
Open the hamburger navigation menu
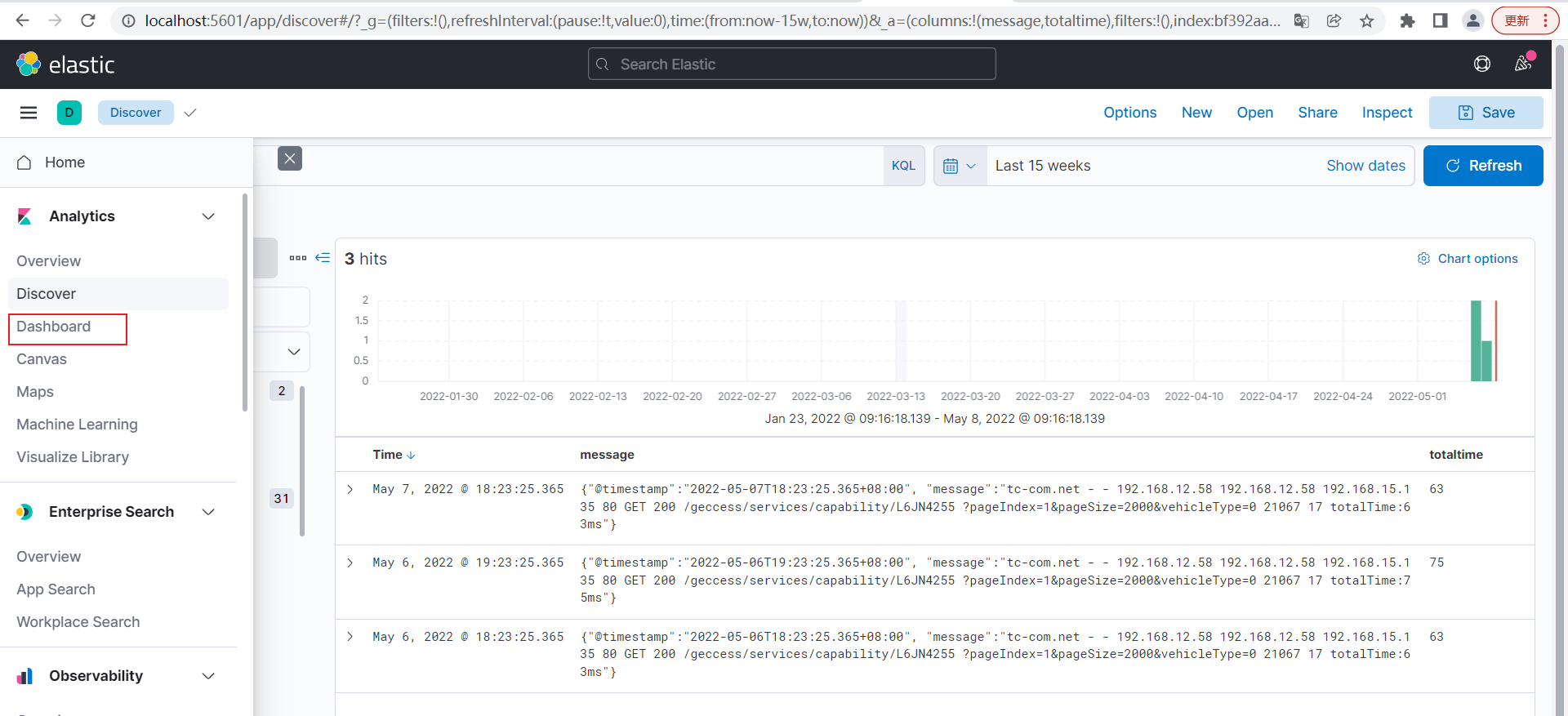click(x=29, y=113)
